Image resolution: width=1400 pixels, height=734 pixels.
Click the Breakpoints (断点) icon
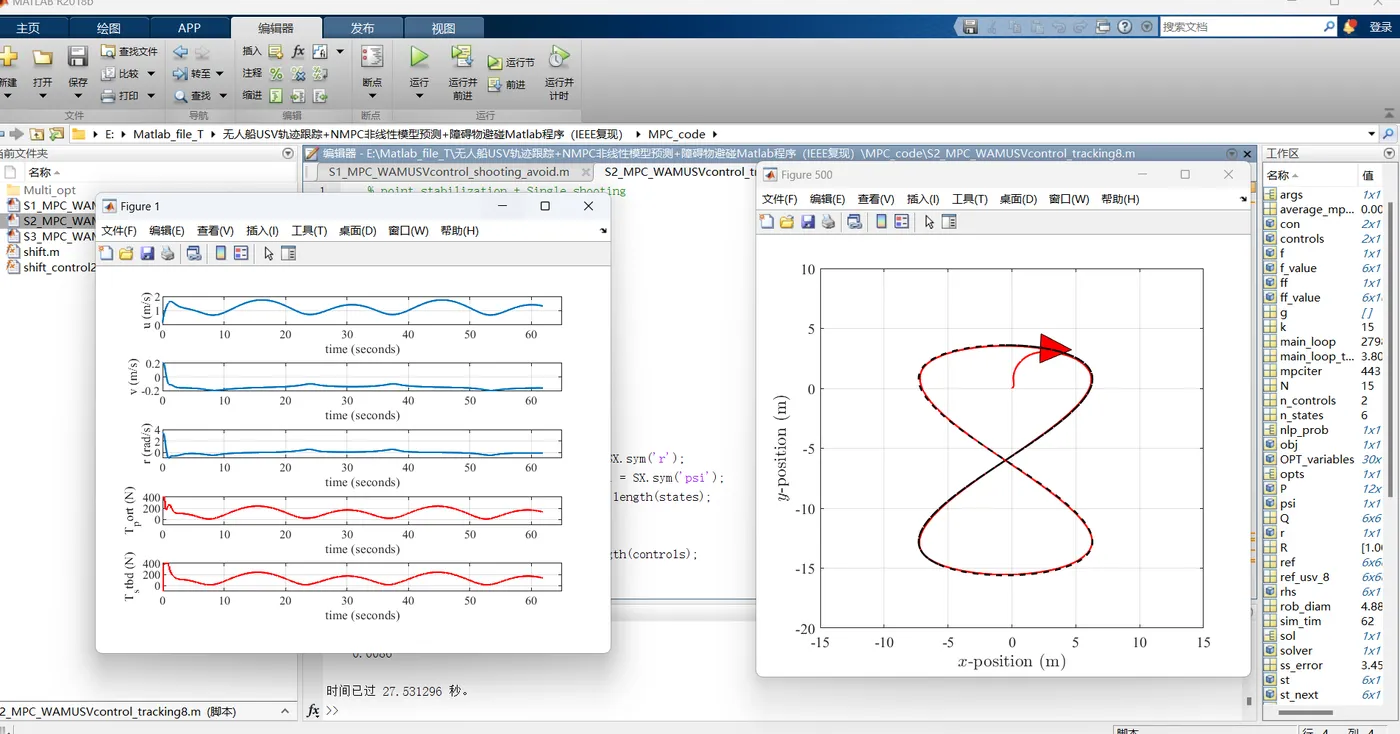pos(372,57)
